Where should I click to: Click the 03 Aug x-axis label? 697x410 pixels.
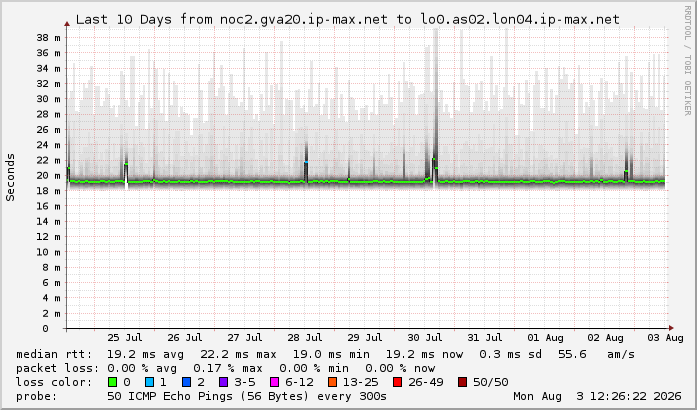click(665, 338)
